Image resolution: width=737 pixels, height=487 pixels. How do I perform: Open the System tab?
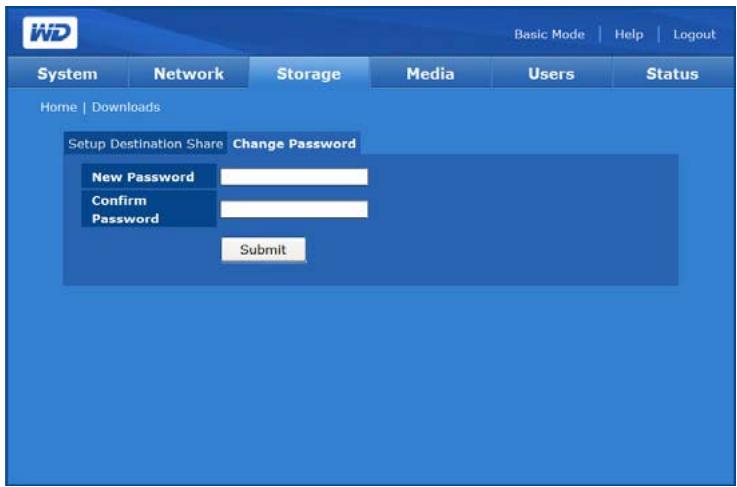pos(68,74)
